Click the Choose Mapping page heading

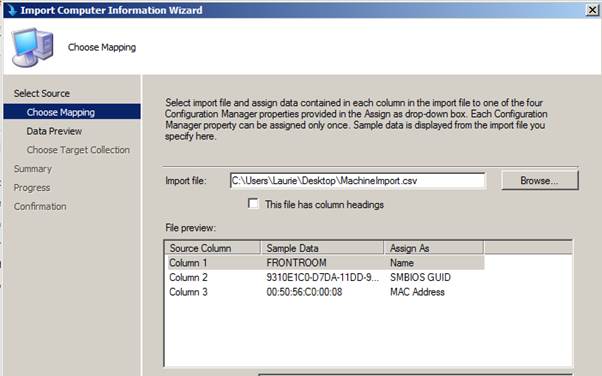102,47
